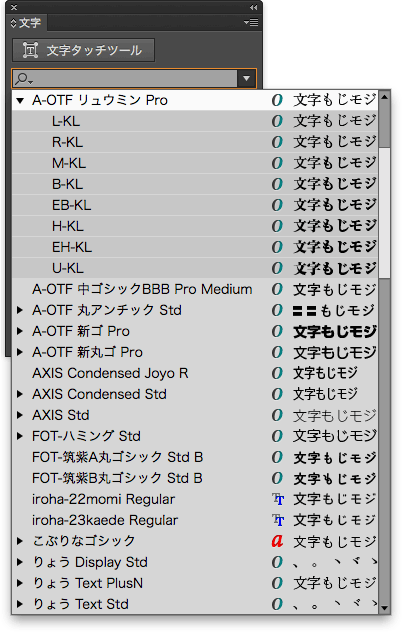Click the font sample preview for AXIS Std

click(x=335, y=415)
